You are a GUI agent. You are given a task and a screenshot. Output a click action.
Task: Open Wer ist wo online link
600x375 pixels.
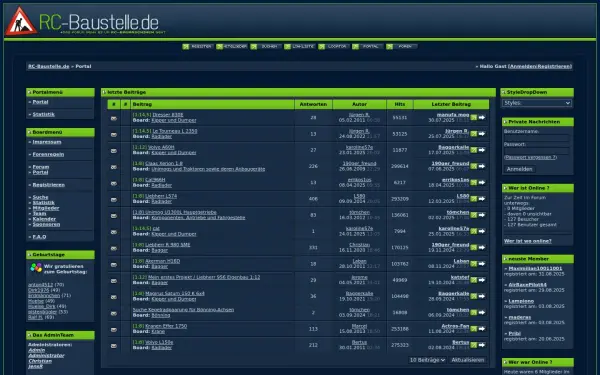(528, 241)
